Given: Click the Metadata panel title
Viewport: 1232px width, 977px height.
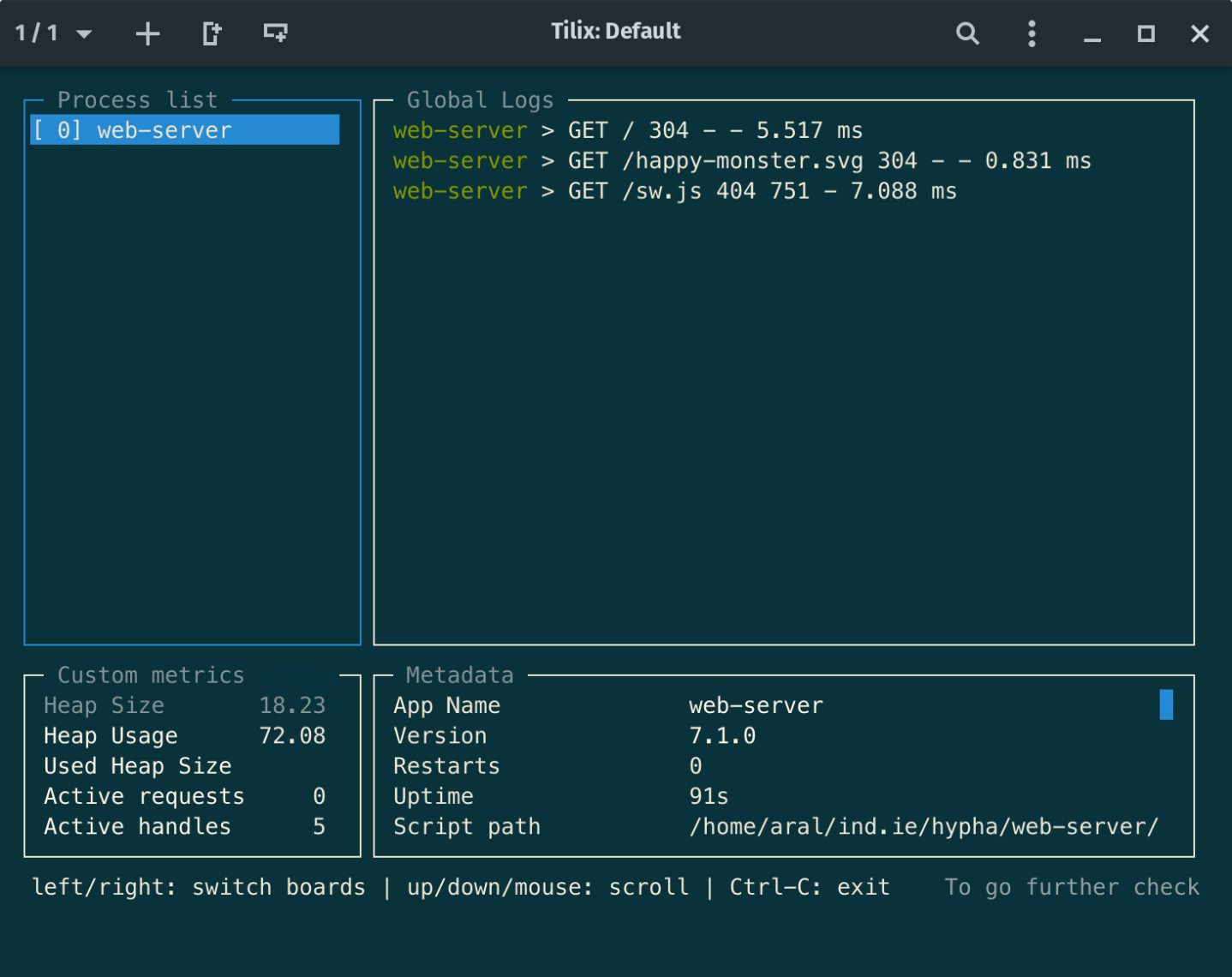Looking at the screenshot, I should coord(459,675).
